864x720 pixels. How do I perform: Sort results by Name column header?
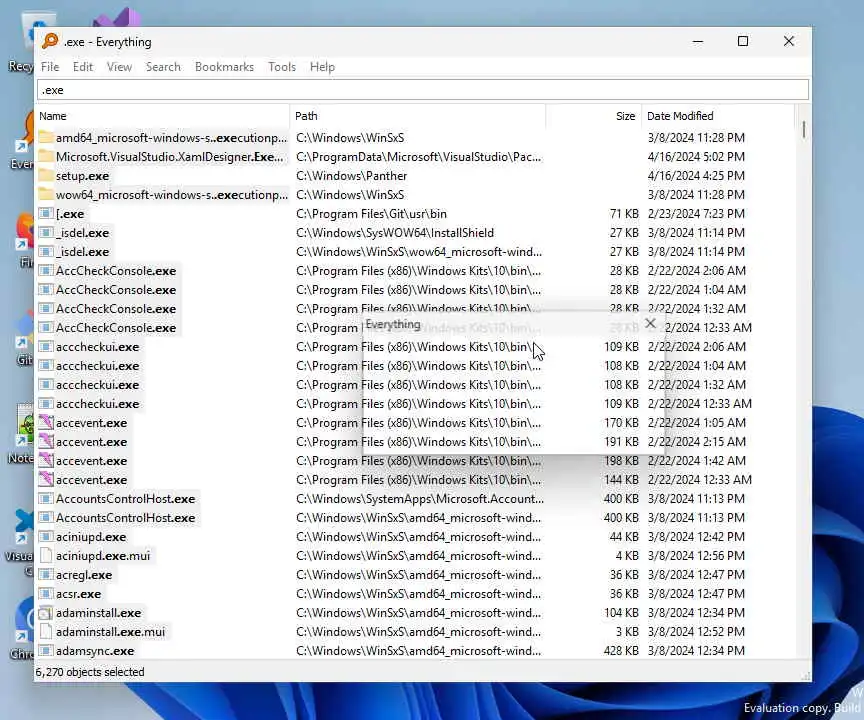click(x=163, y=116)
